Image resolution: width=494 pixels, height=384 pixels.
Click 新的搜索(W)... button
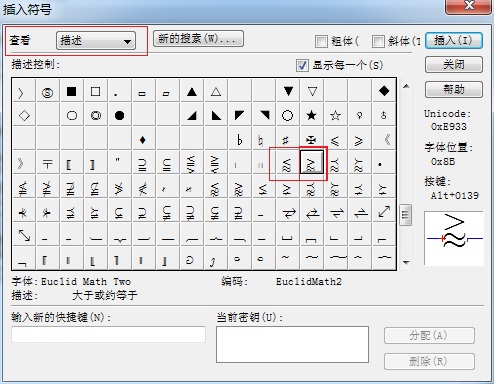[198, 39]
